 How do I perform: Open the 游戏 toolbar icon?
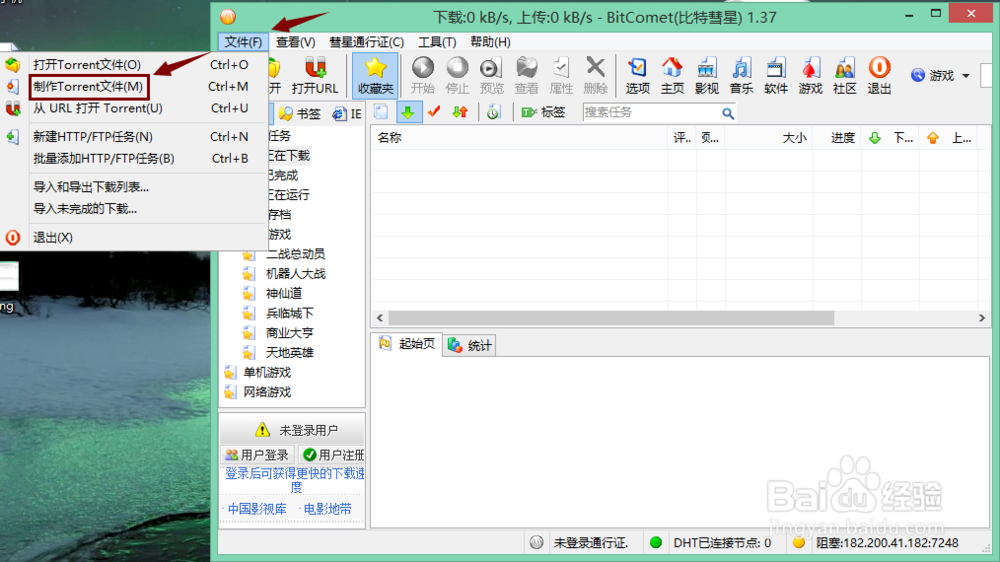pyautogui.click(x=810, y=75)
